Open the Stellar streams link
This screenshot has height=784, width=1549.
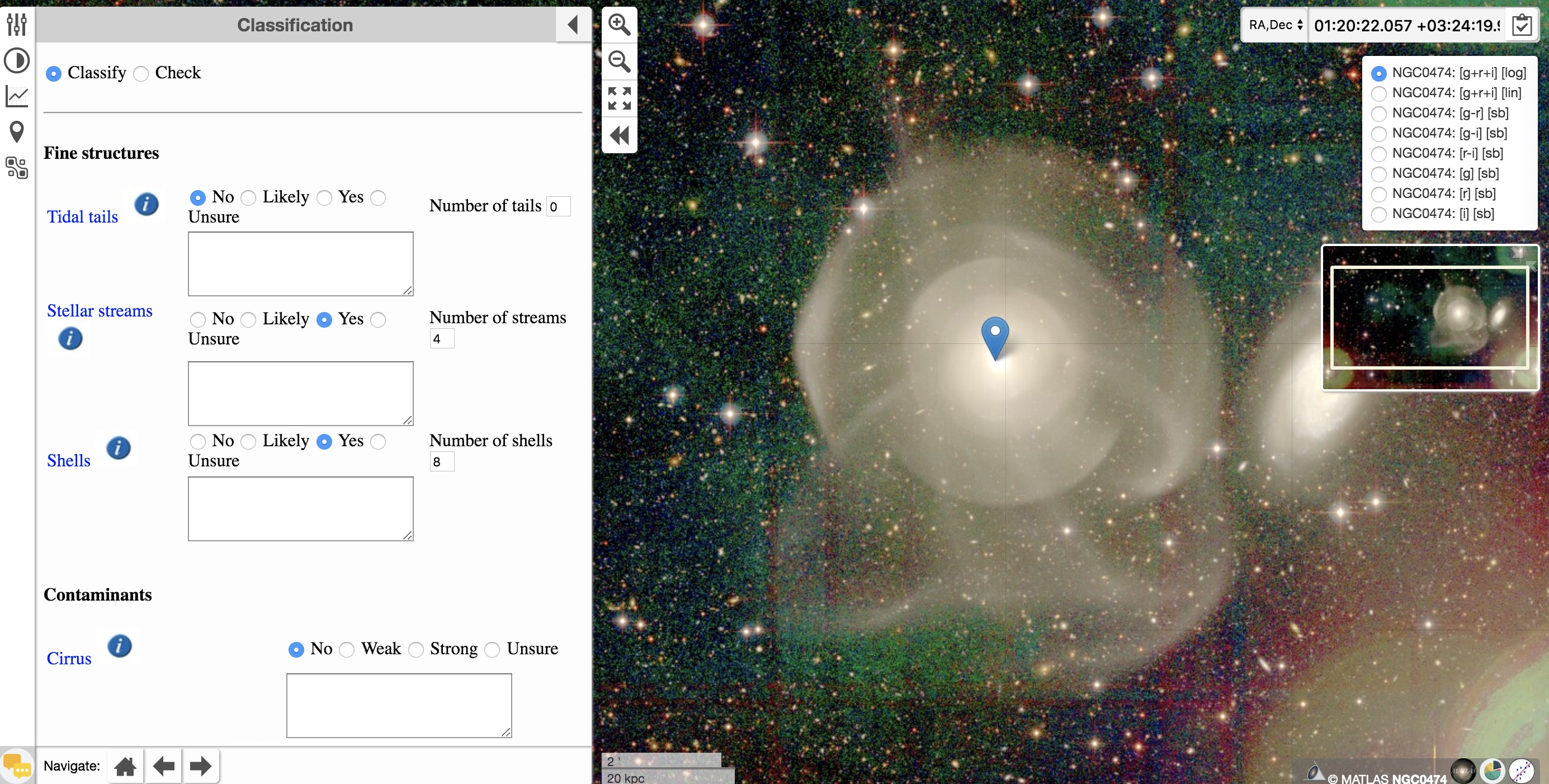(100, 311)
